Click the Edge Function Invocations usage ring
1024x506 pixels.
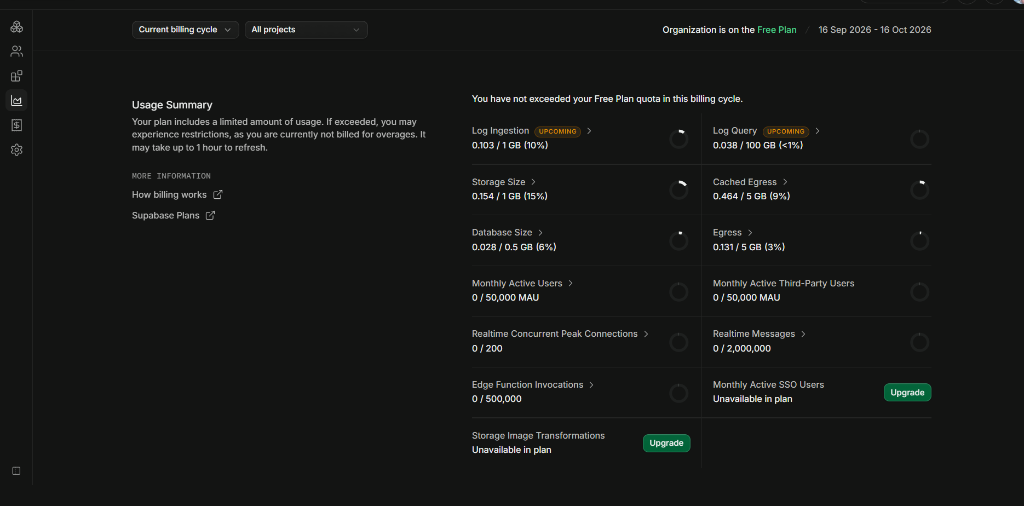click(679, 393)
